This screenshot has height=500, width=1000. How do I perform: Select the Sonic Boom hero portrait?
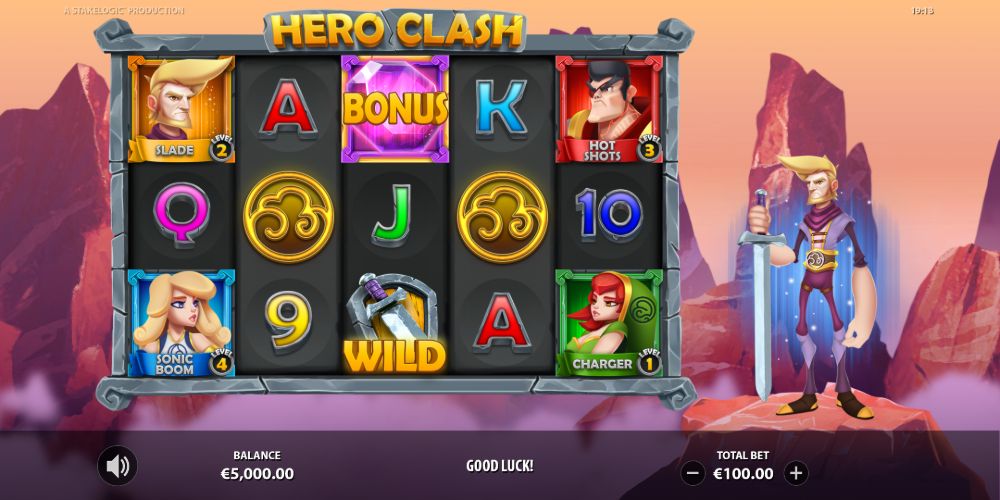pyautogui.click(x=181, y=323)
